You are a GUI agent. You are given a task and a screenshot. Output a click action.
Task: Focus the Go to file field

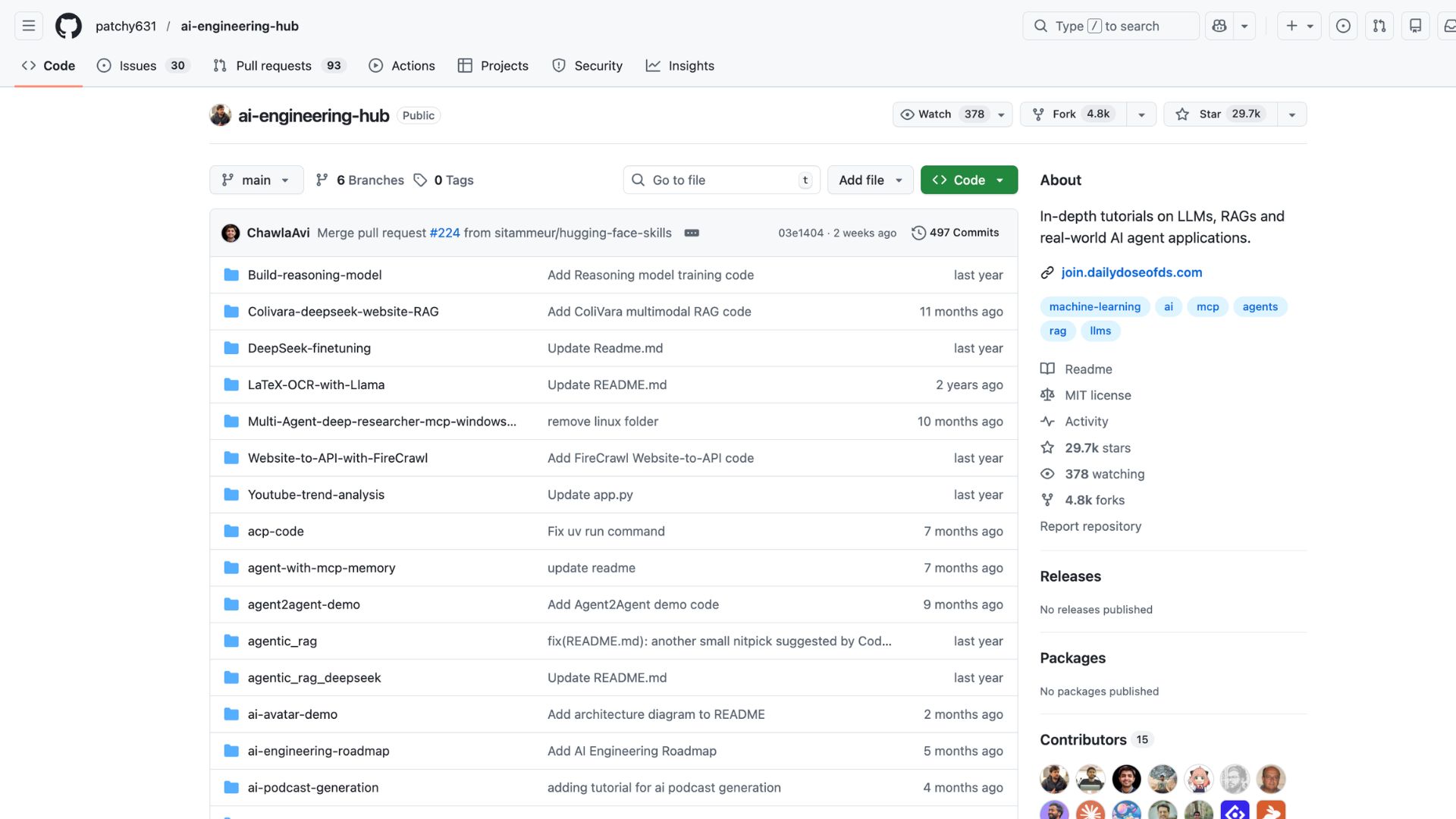pyautogui.click(x=720, y=180)
